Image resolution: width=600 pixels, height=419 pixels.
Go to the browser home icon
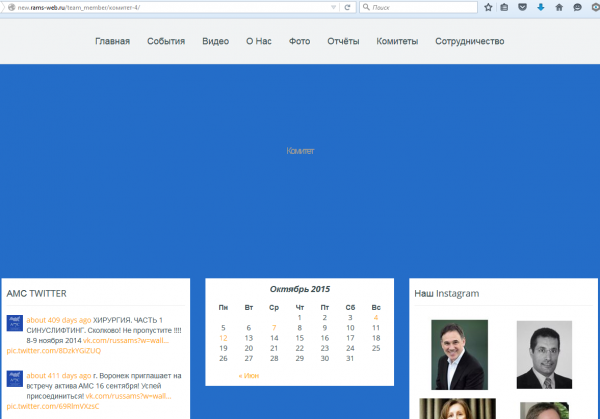(559, 7)
